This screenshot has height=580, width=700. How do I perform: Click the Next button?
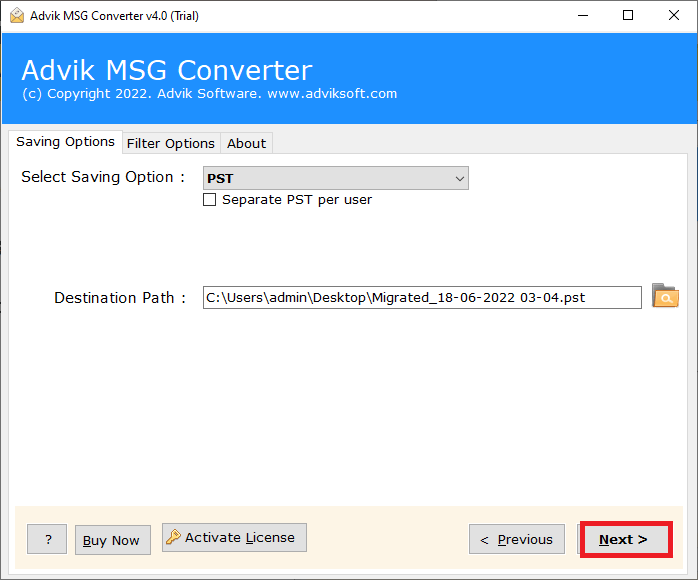pos(626,539)
